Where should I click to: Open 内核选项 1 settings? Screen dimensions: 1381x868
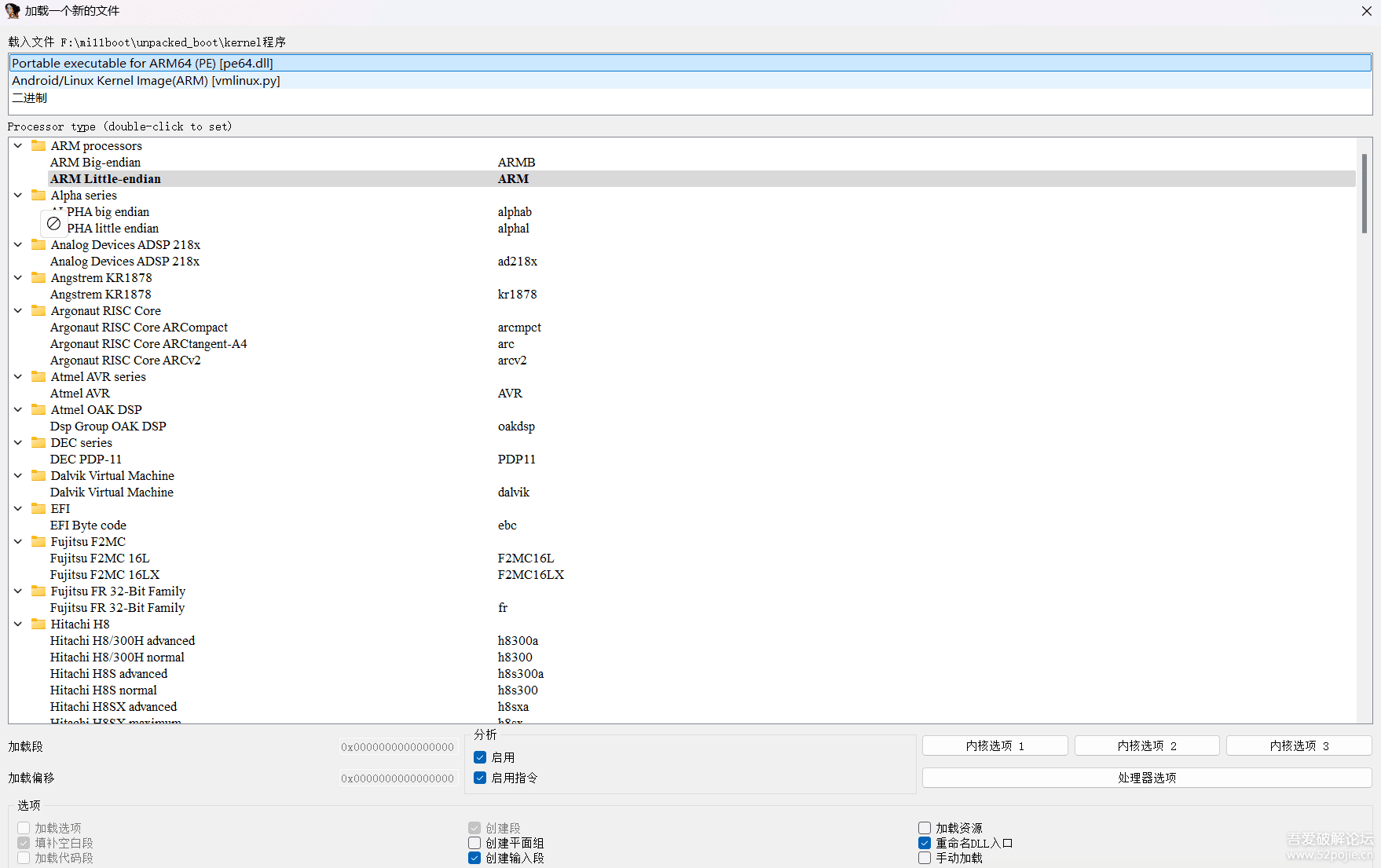(995, 745)
